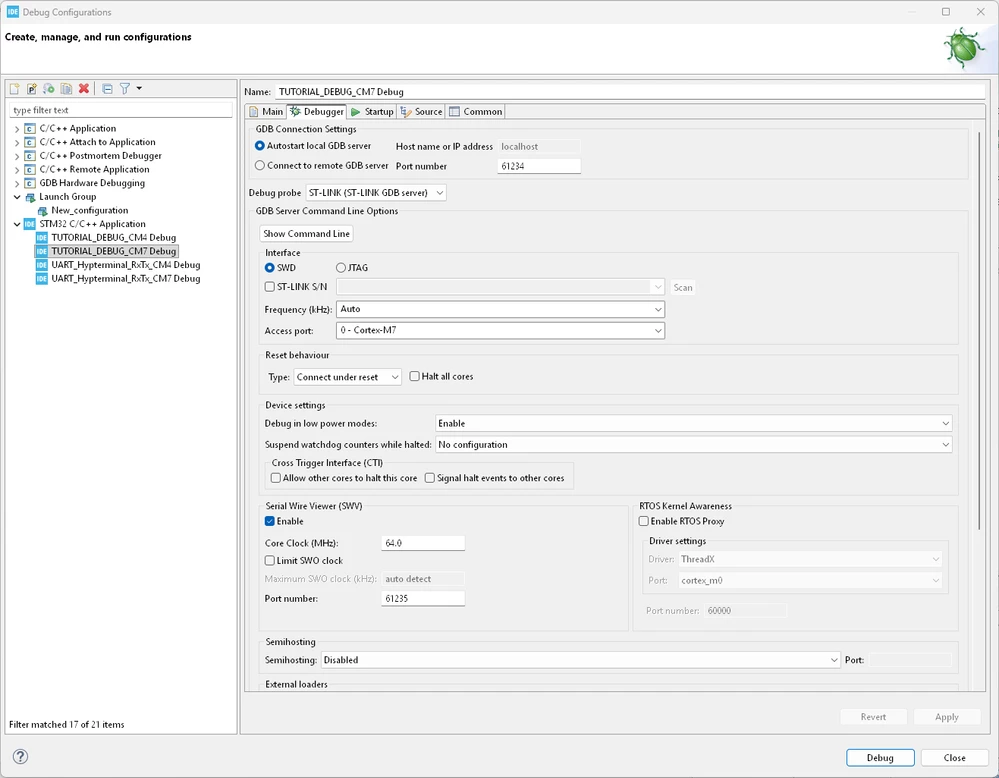Click the TUTORIAL_DEBUG_CM4 Debug IDE icon
Image resolution: width=999 pixels, height=778 pixels.
42,238
